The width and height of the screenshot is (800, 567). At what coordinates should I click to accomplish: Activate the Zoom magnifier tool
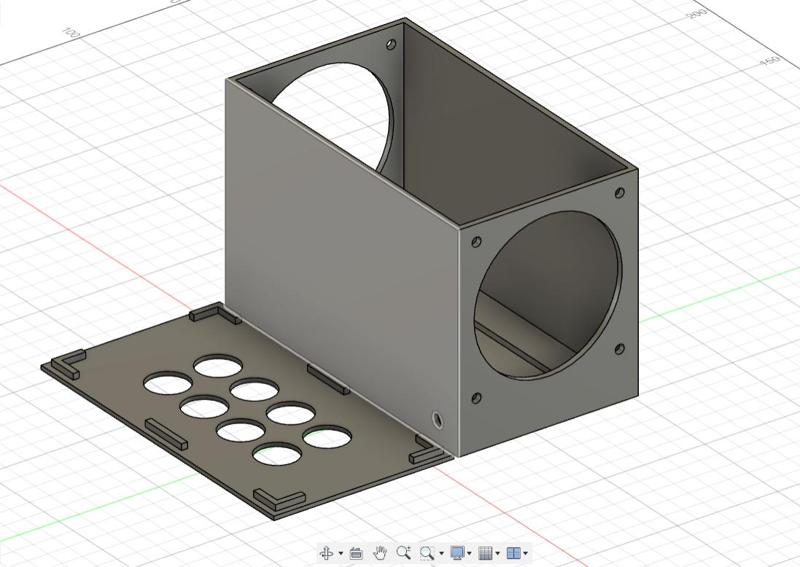[404, 553]
